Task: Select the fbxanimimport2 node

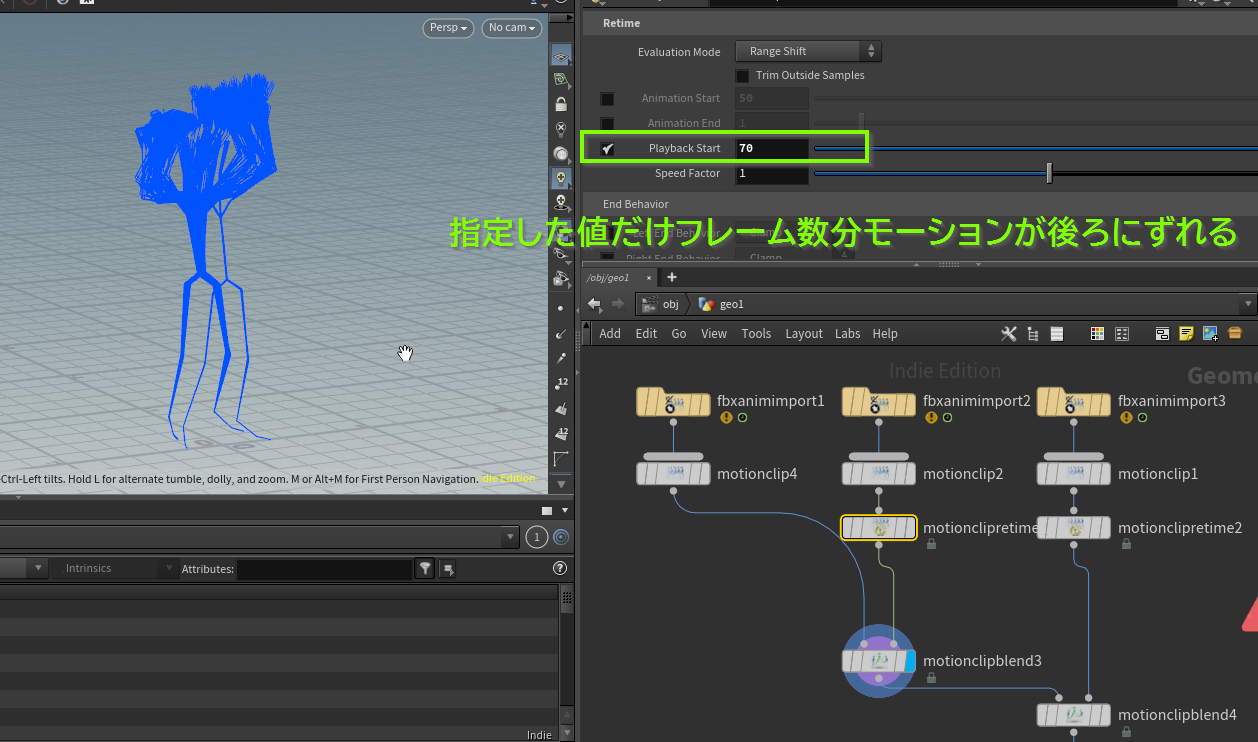Action: [878, 402]
